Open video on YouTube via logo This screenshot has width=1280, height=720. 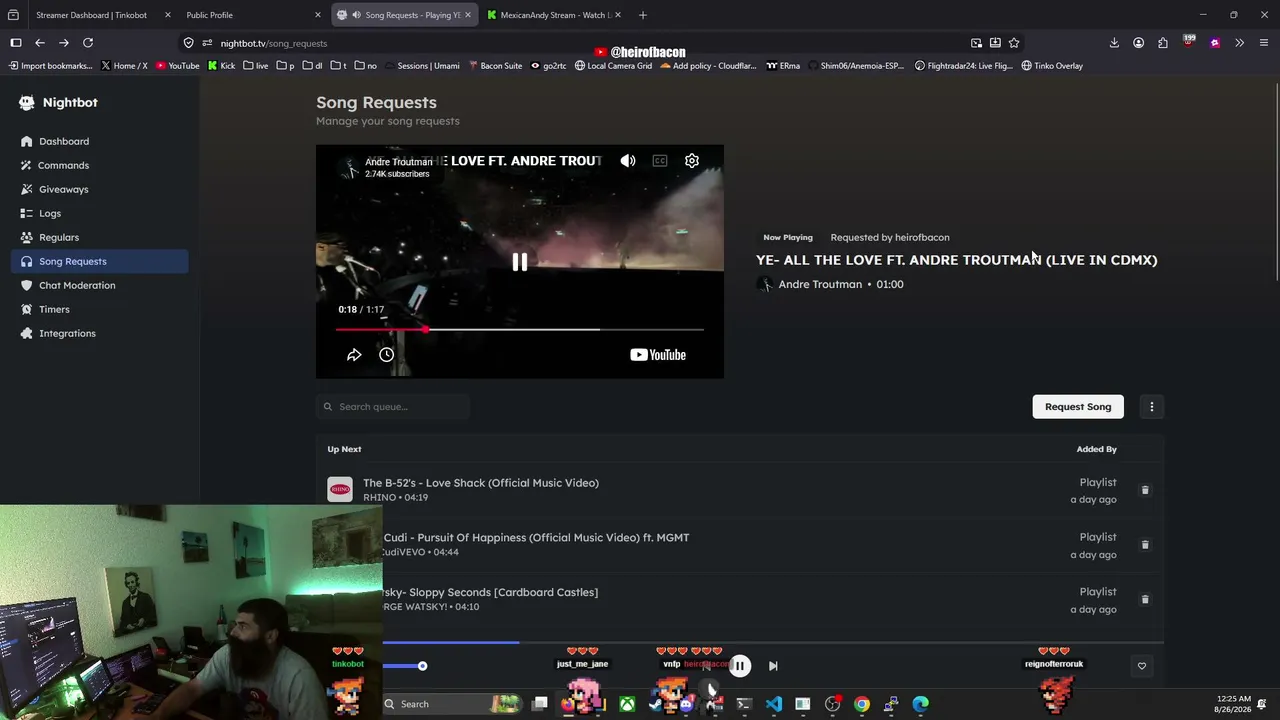point(658,355)
